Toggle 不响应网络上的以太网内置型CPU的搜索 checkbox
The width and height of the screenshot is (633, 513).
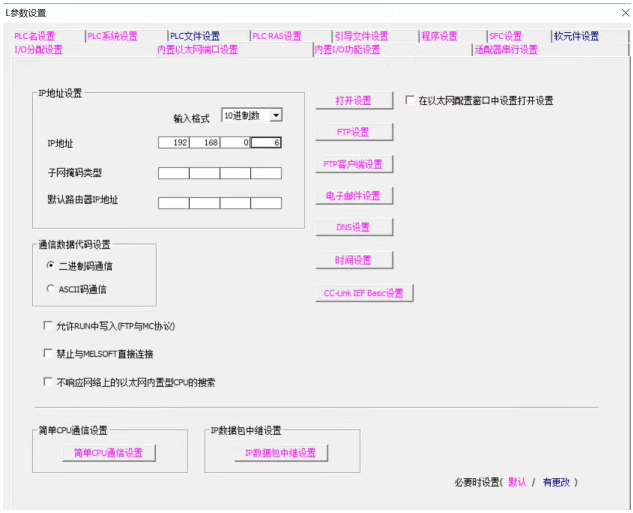tap(49, 382)
